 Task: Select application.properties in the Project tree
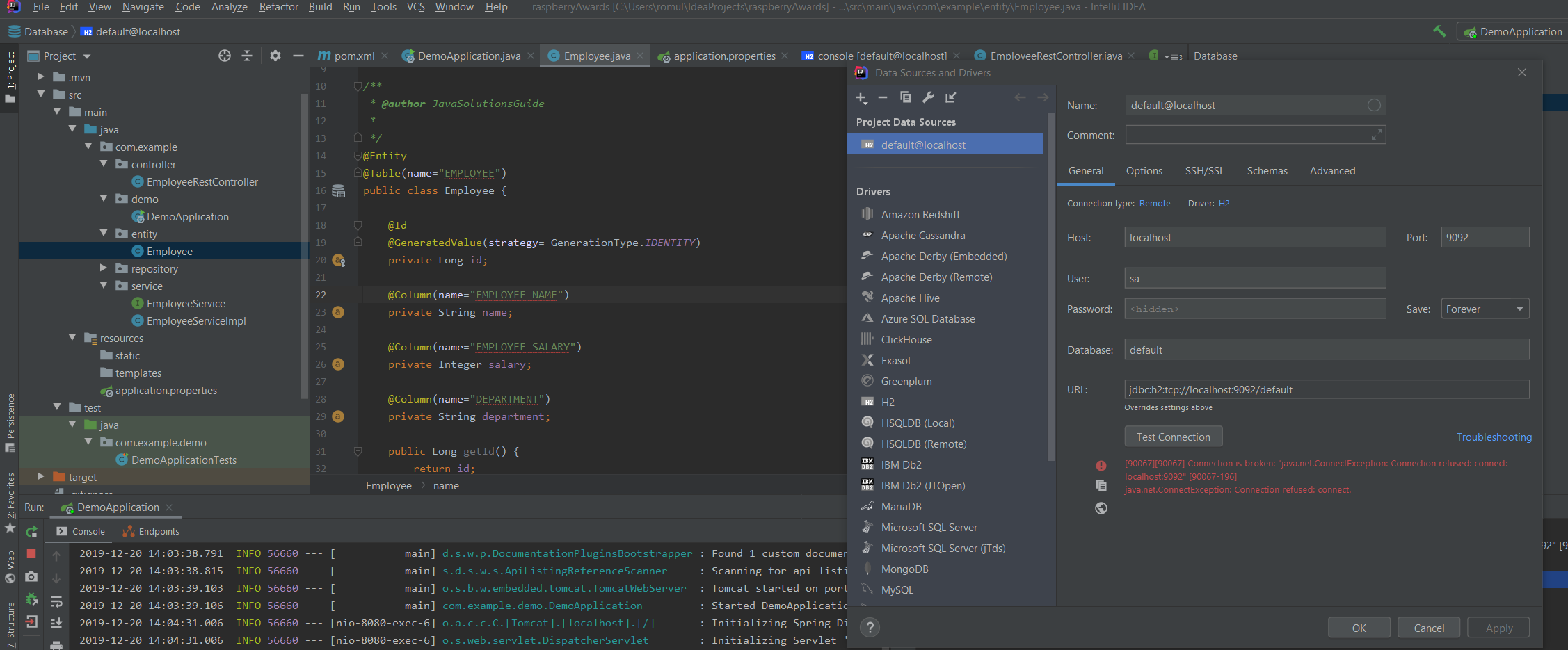tap(166, 390)
